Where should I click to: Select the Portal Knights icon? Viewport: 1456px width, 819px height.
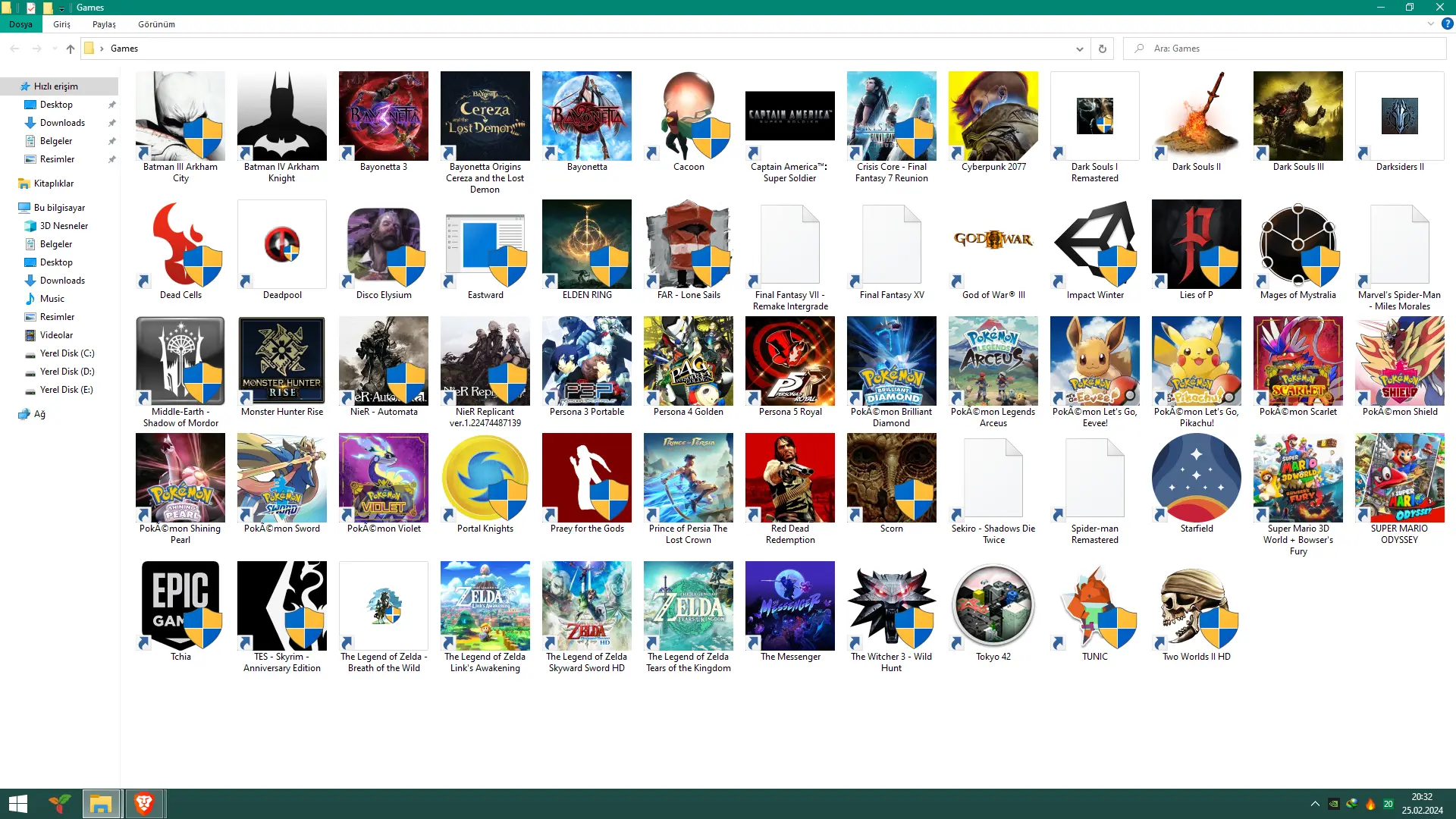pyautogui.click(x=485, y=478)
